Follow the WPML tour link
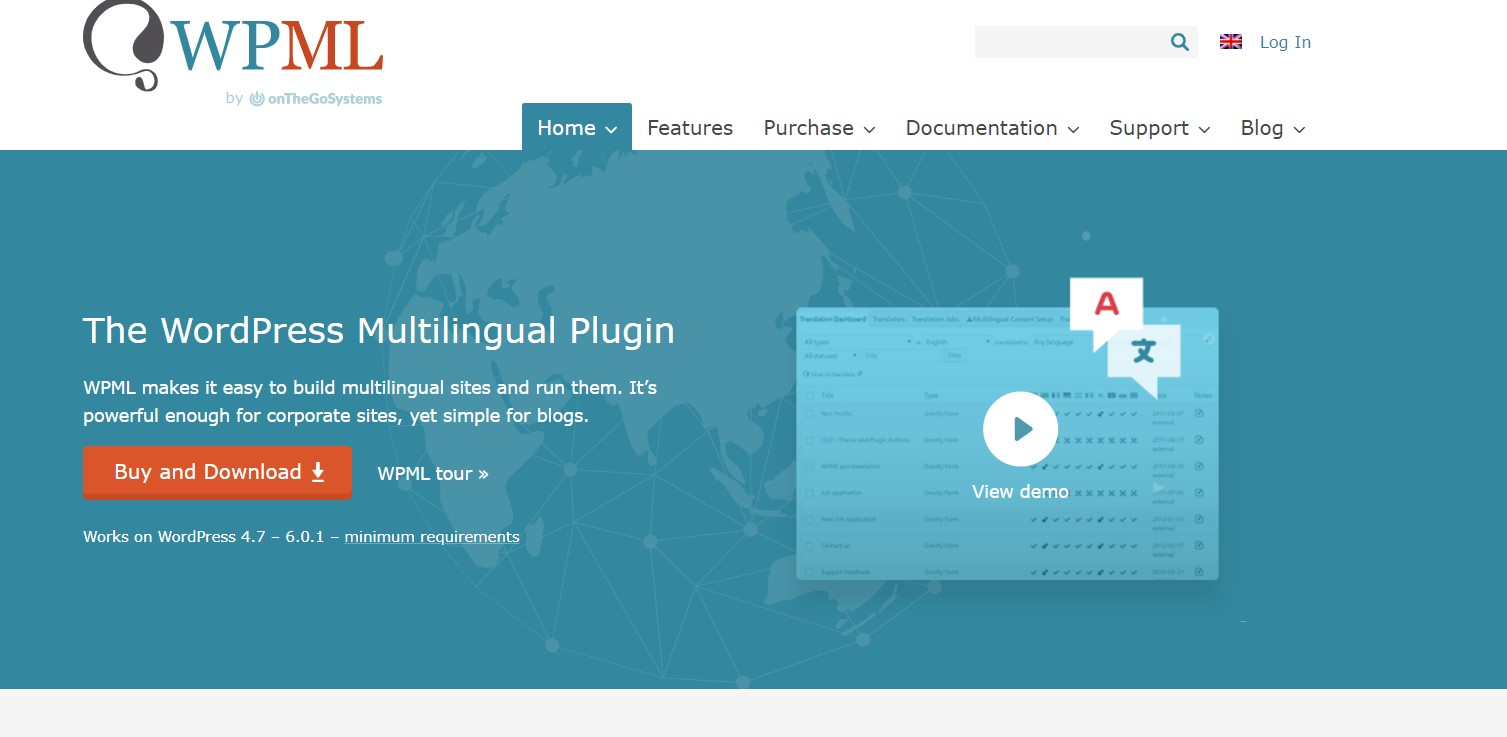Screen dimensions: 1507x737 point(432,473)
